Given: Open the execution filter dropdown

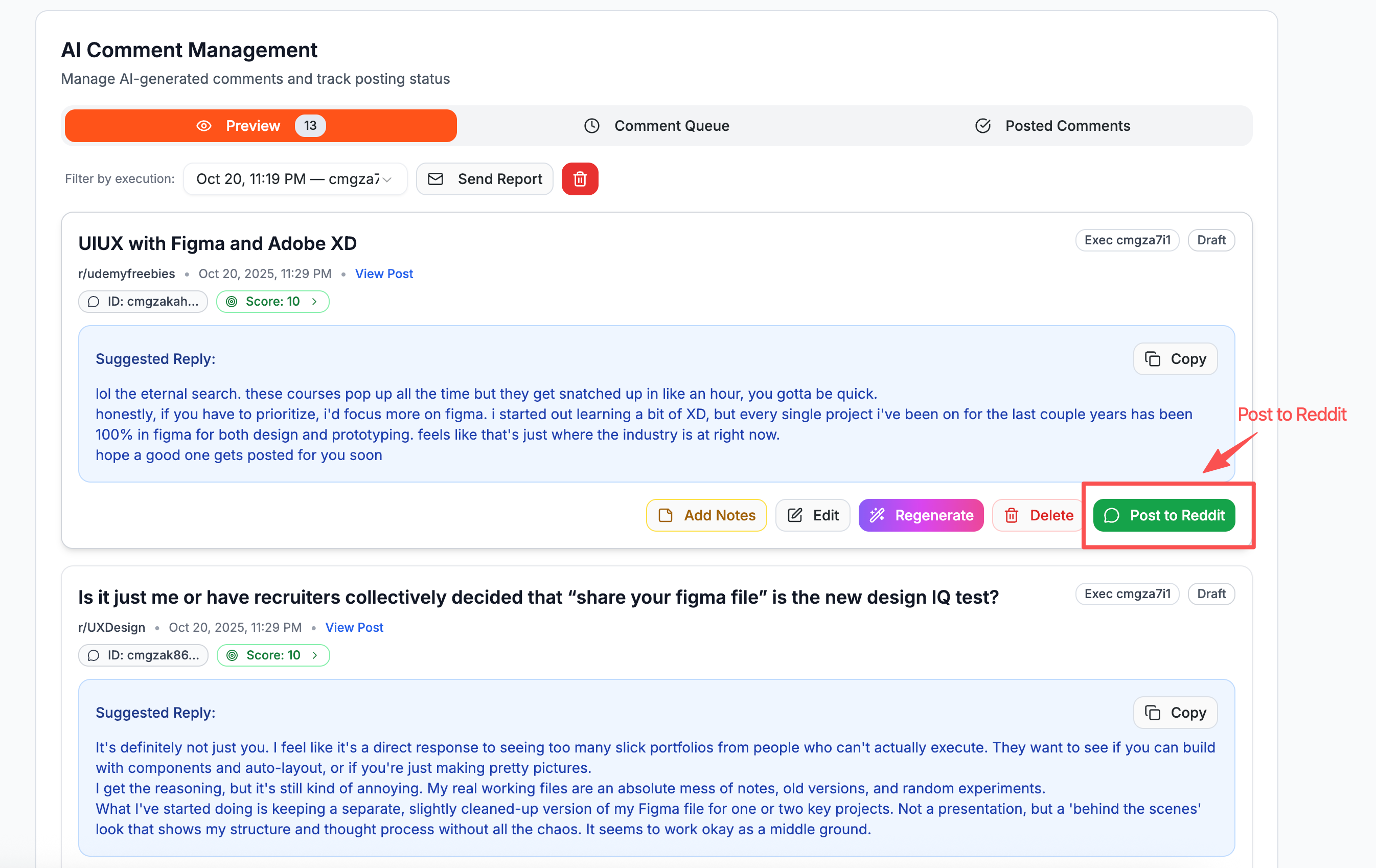Looking at the screenshot, I should (295, 179).
